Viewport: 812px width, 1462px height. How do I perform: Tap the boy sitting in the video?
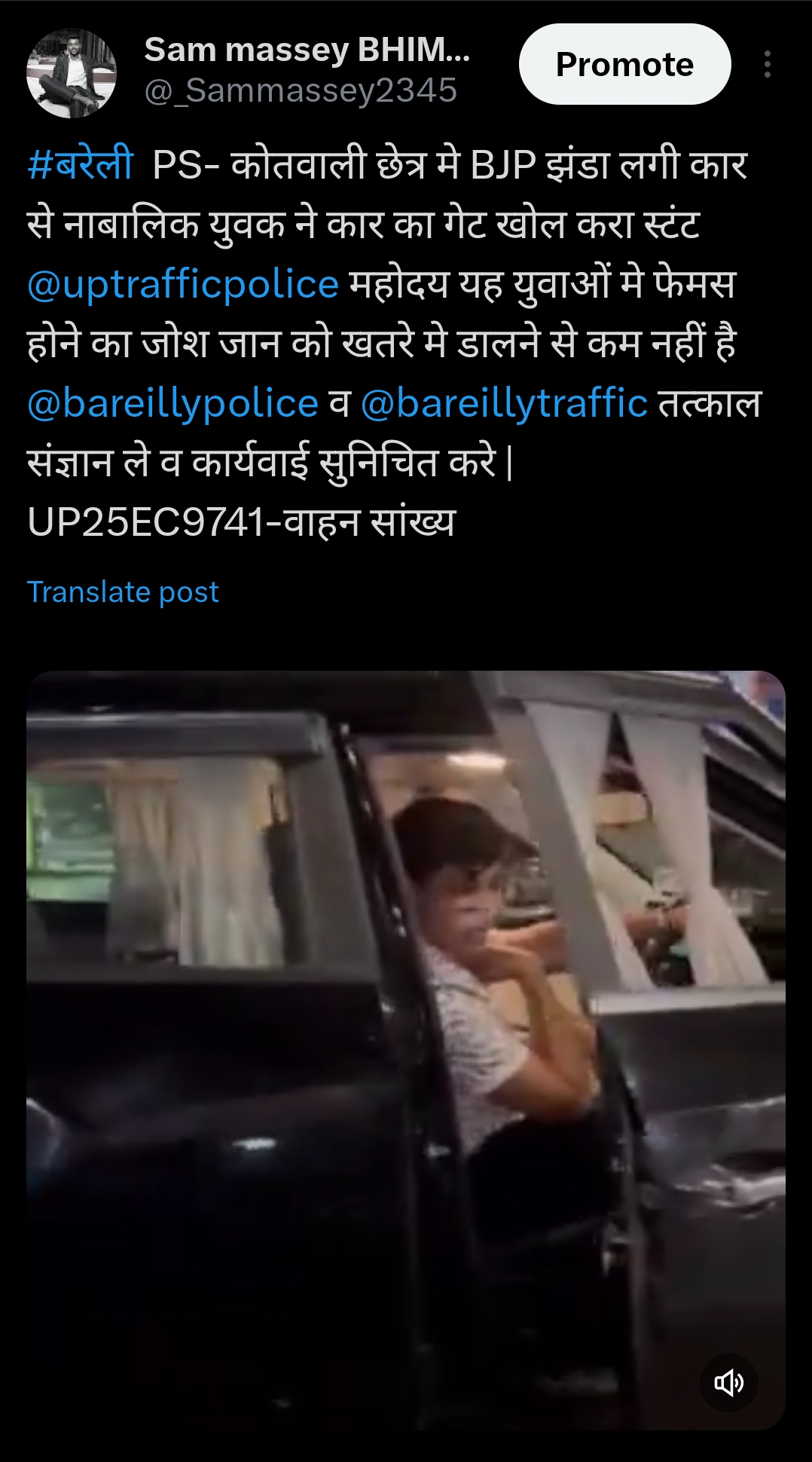(x=490, y=980)
